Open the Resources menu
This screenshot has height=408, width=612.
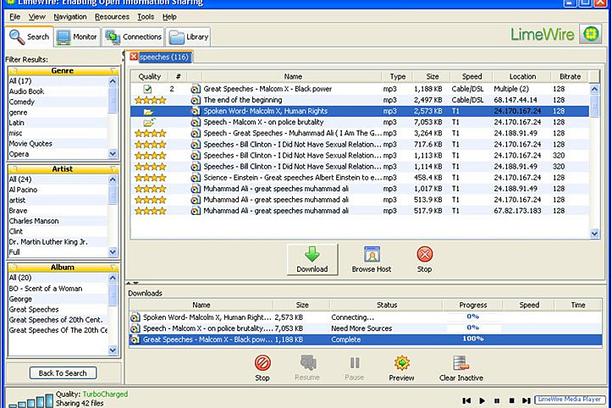pyautogui.click(x=112, y=17)
